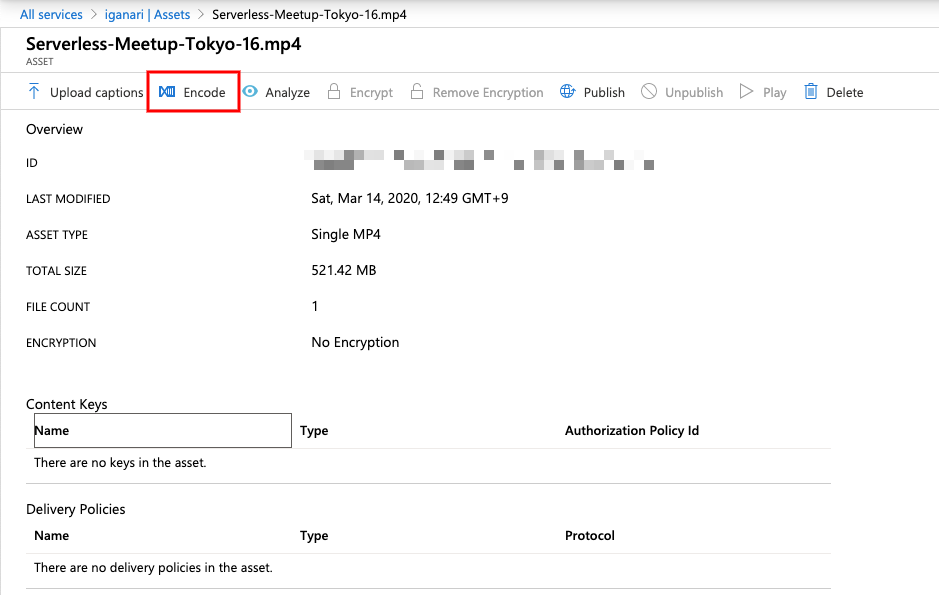This screenshot has height=595, width=939.
Task: Click the TOTAL SIZE field label
Action: click(56, 271)
